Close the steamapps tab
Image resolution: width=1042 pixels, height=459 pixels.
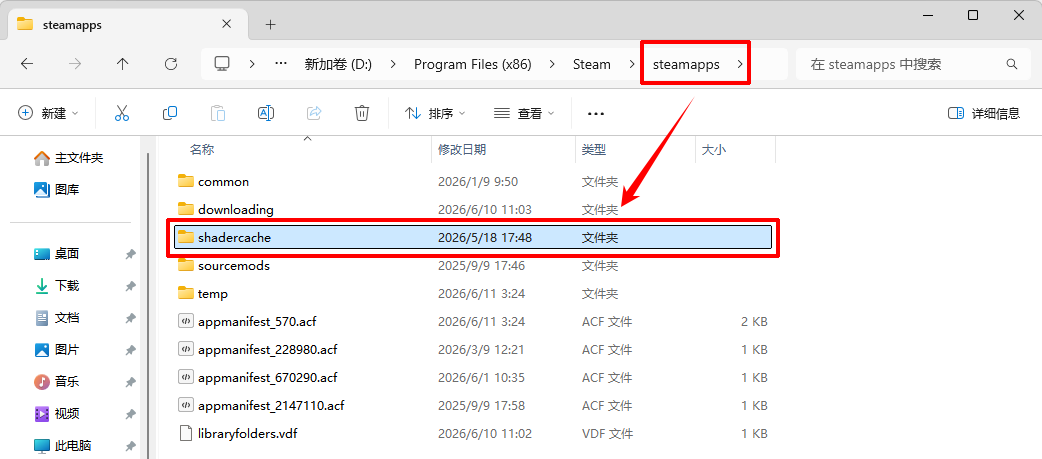tap(227, 24)
